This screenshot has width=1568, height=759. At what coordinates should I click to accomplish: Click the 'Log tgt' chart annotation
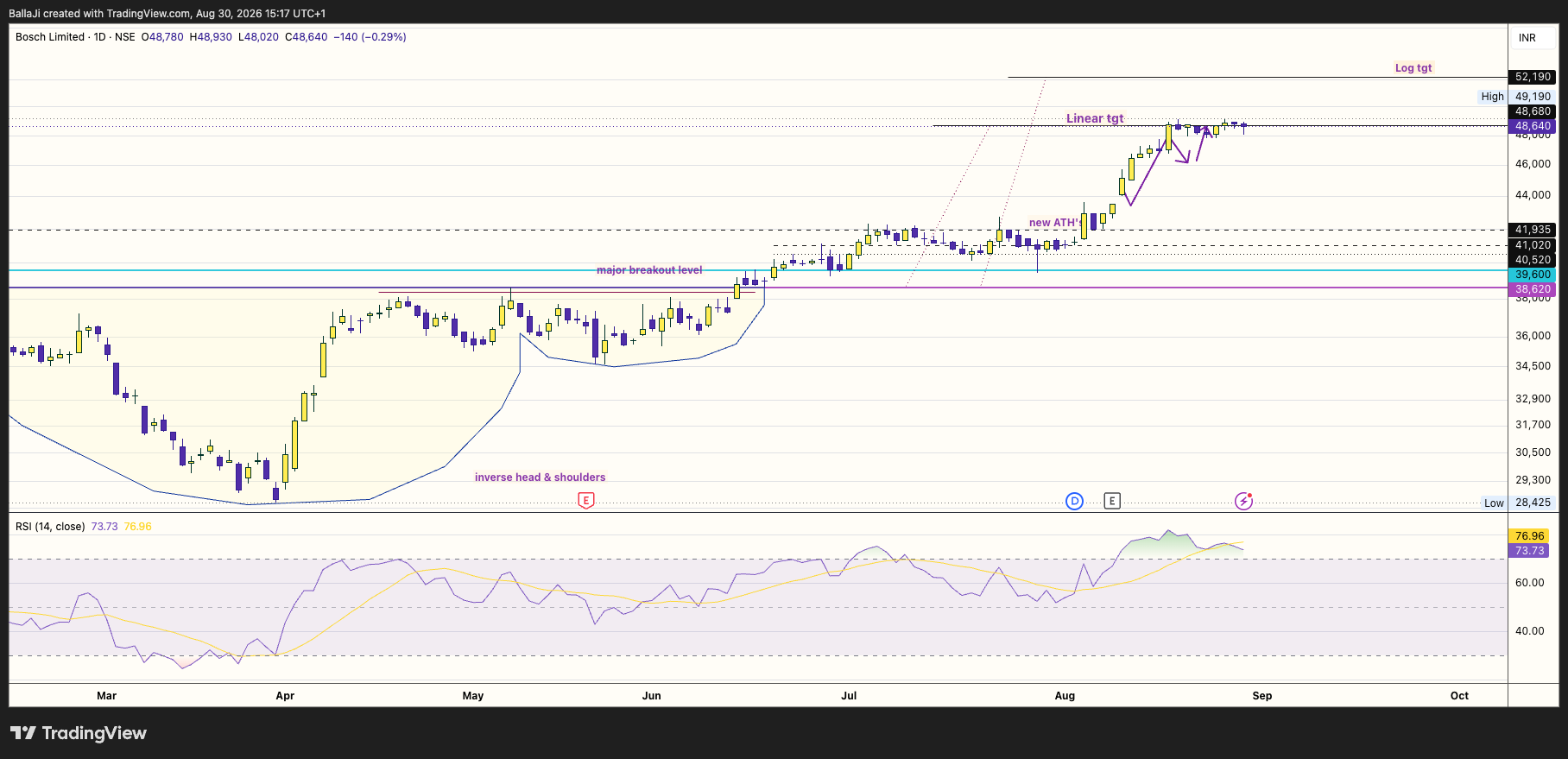click(1413, 68)
